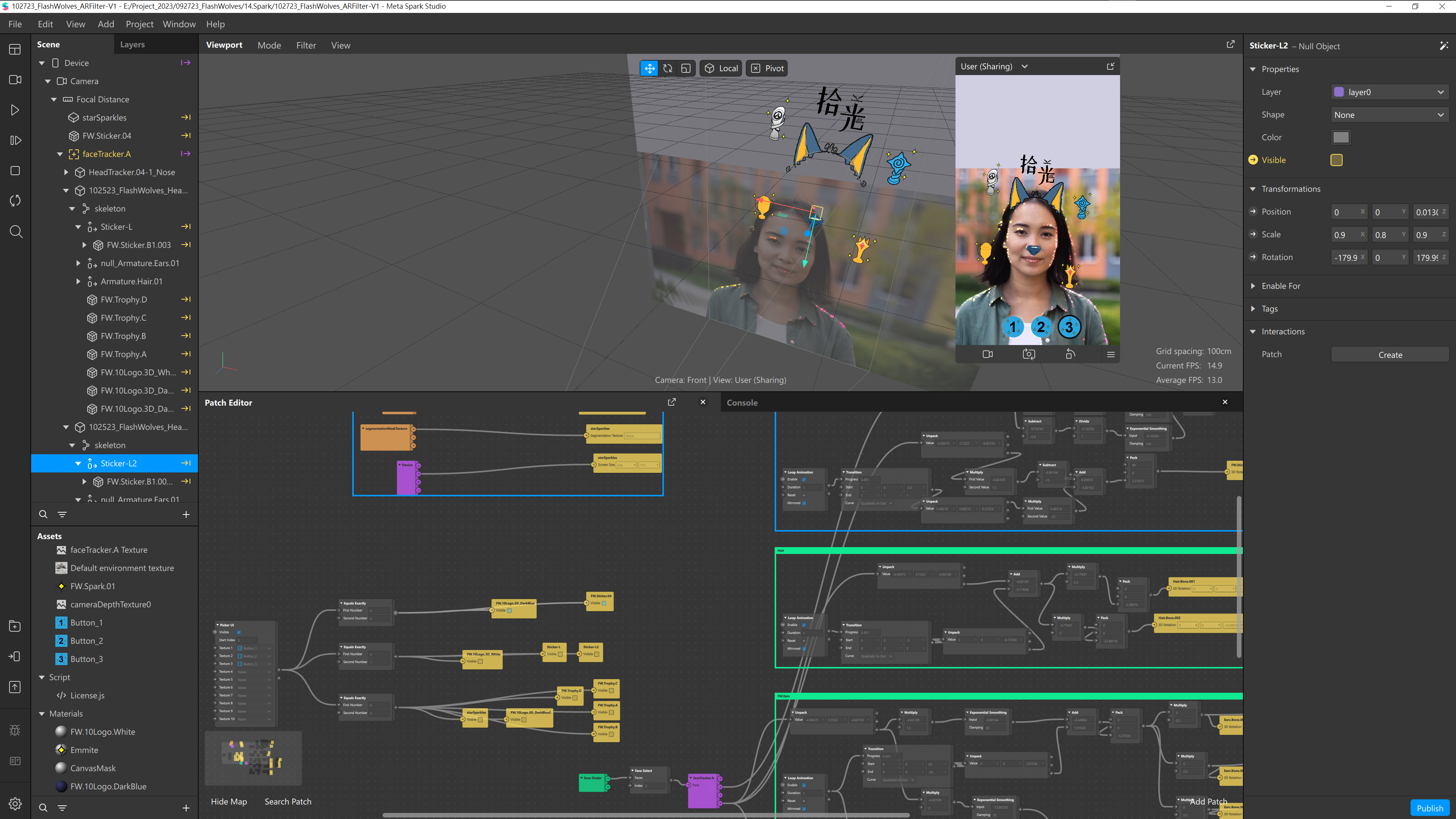Open the Project menu
This screenshot has height=819, width=1456.
point(139,24)
